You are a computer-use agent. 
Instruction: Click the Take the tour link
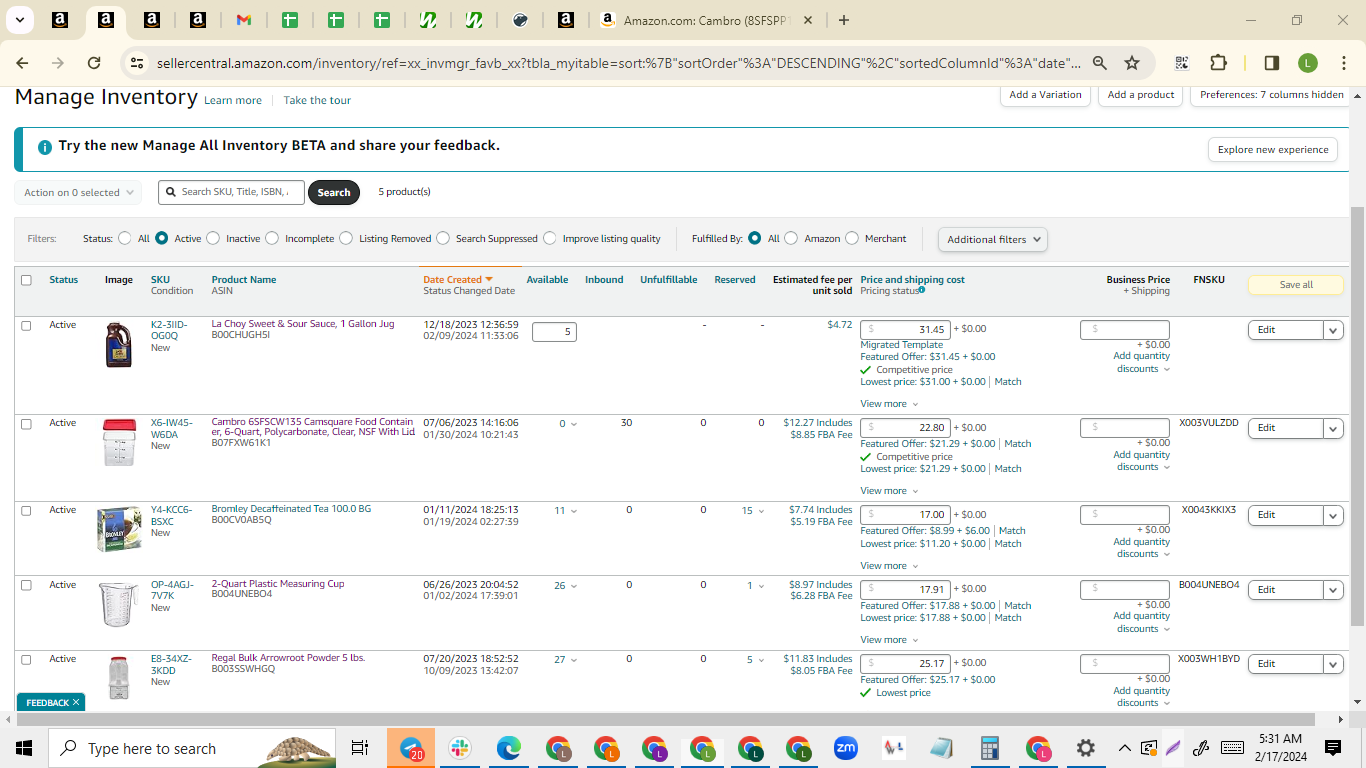coord(317,100)
